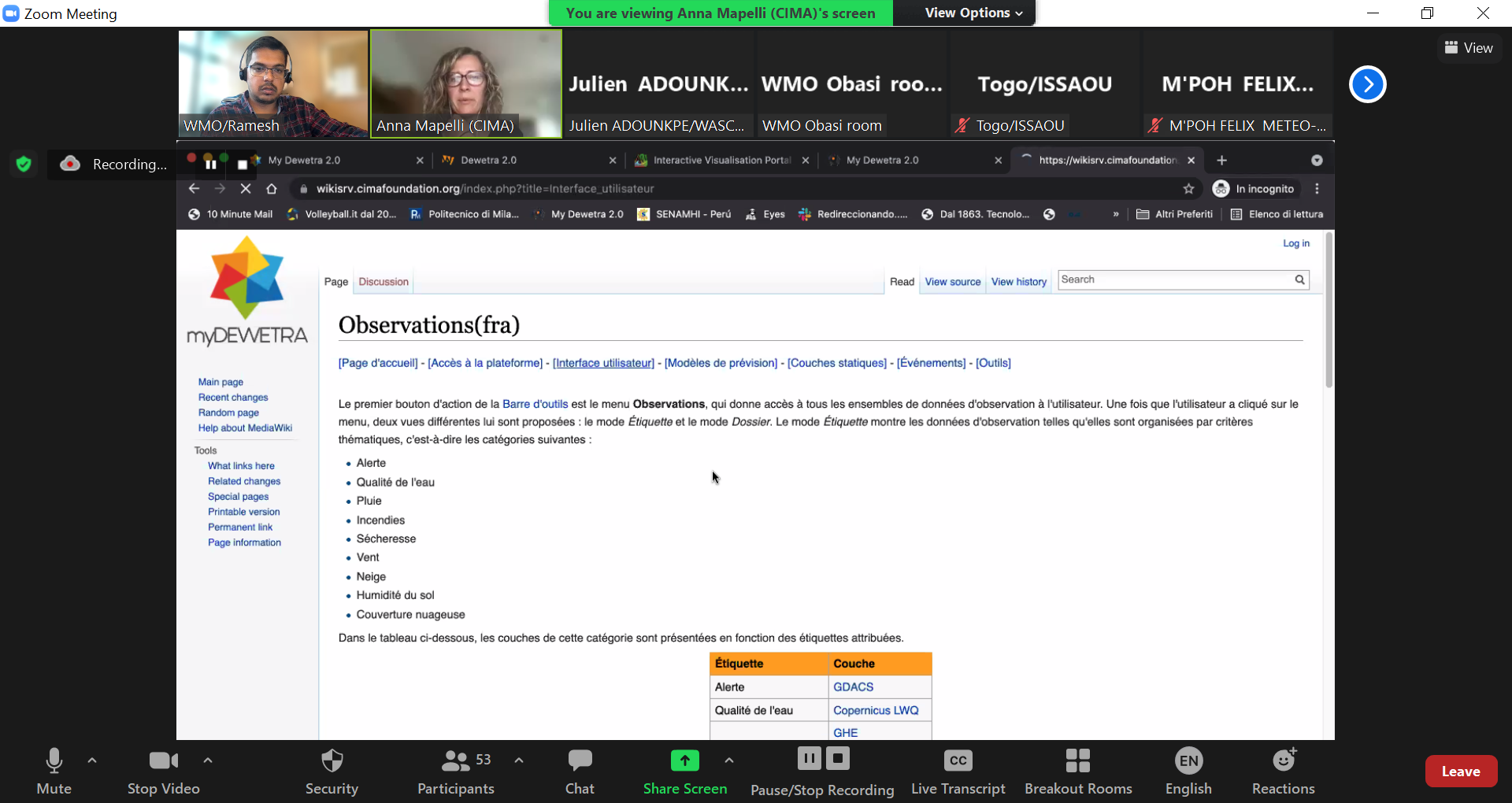The width and height of the screenshot is (1512, 803).
Task: Click the red Leave button
Action: [x=1461, y=772]
